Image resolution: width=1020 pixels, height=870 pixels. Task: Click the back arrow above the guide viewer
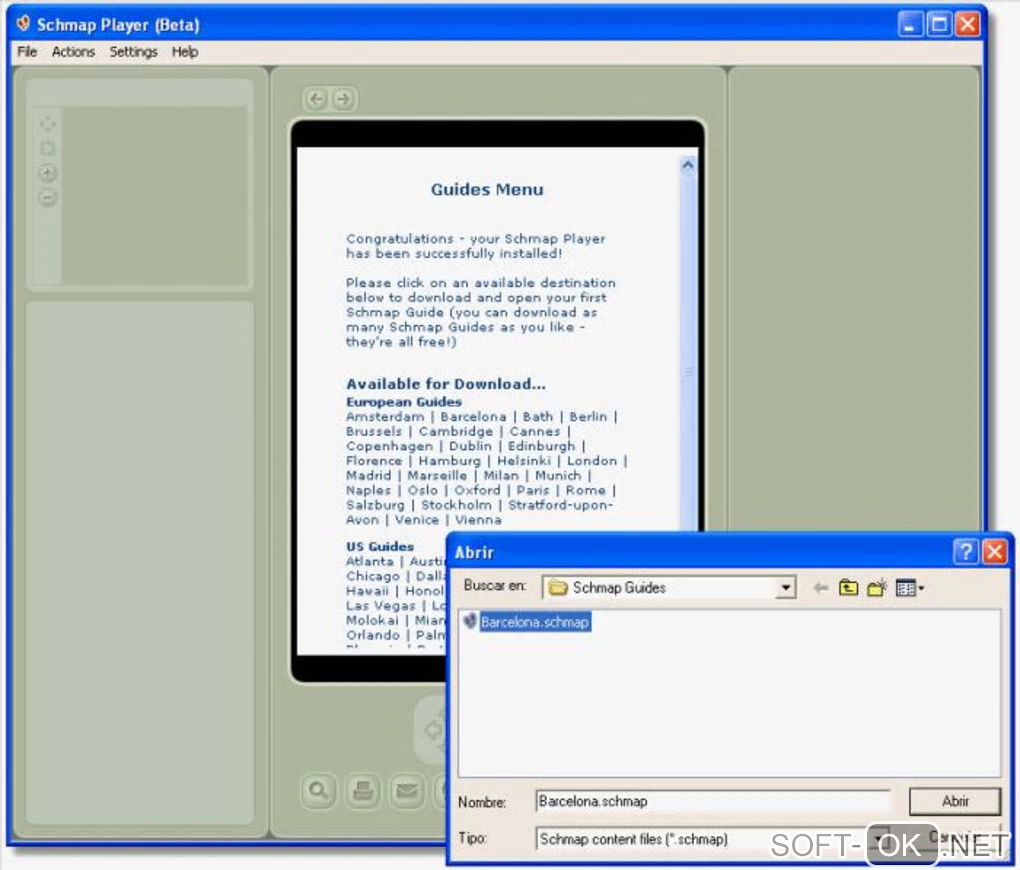(x=316, y=99)
